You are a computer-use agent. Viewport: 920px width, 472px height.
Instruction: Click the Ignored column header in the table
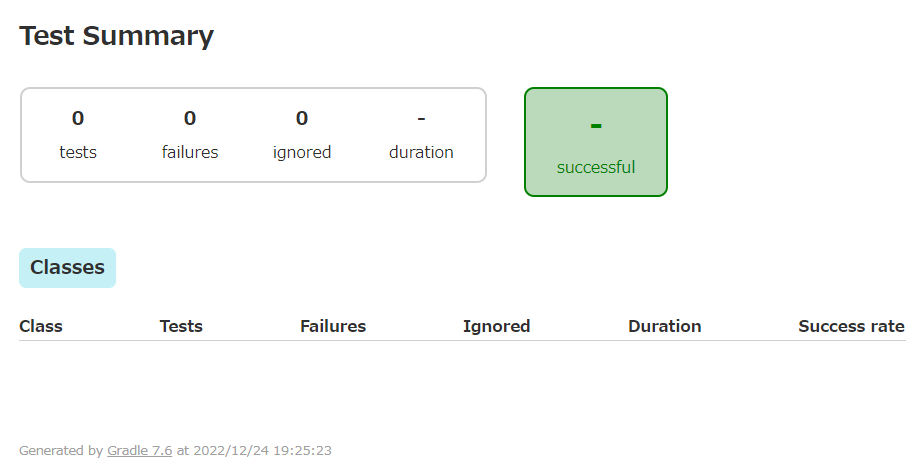coord(496,326)
